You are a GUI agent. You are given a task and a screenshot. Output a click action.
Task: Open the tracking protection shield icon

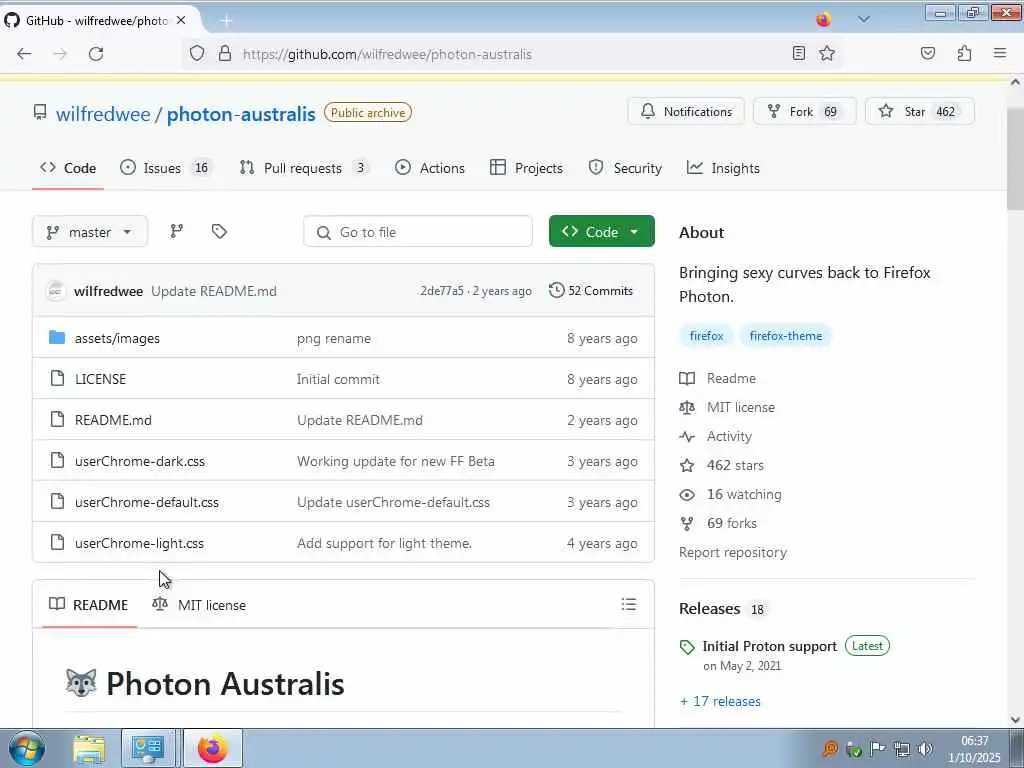(x=197, y=54)
